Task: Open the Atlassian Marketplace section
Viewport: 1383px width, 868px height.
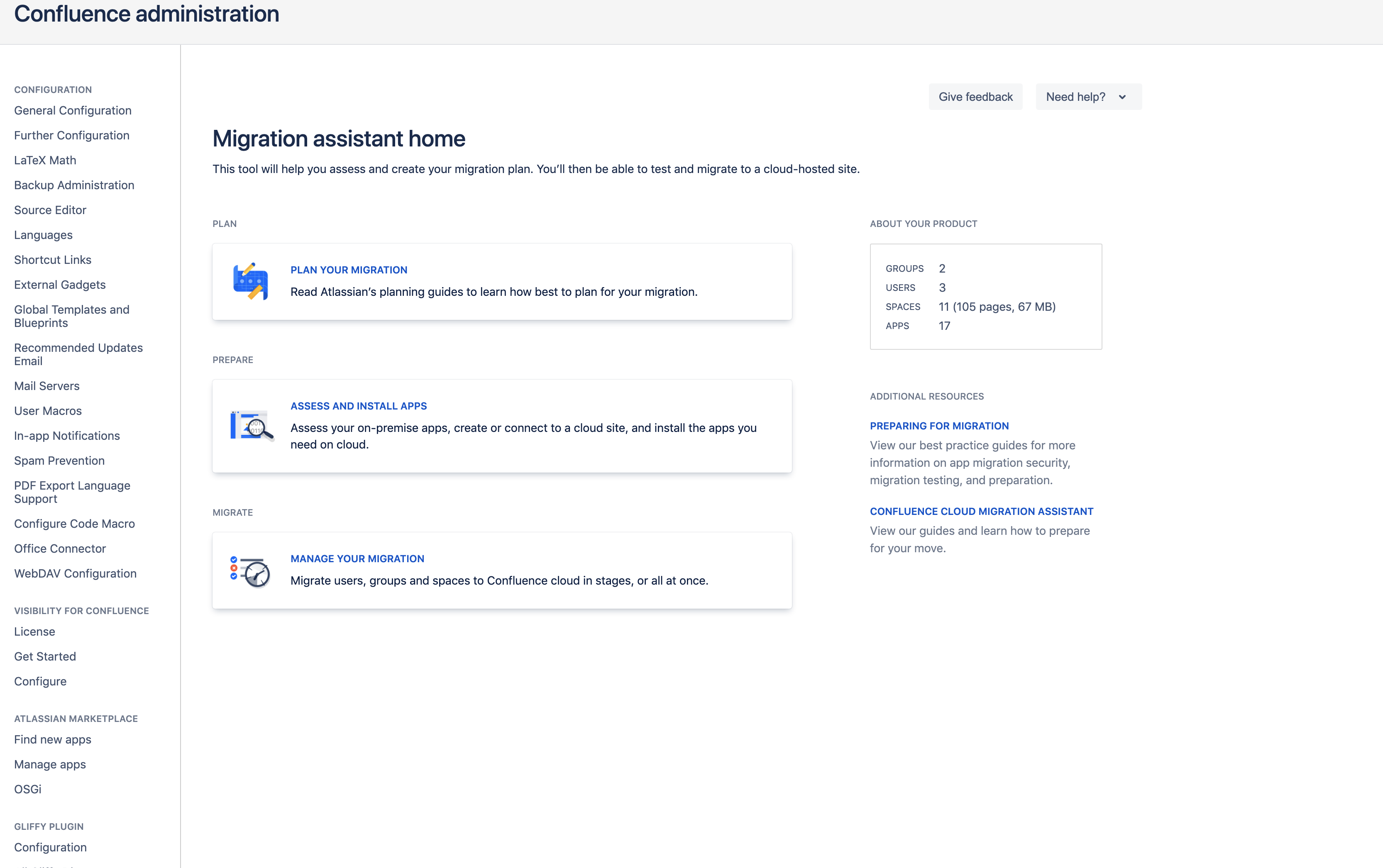Action: tap(76, 717)
